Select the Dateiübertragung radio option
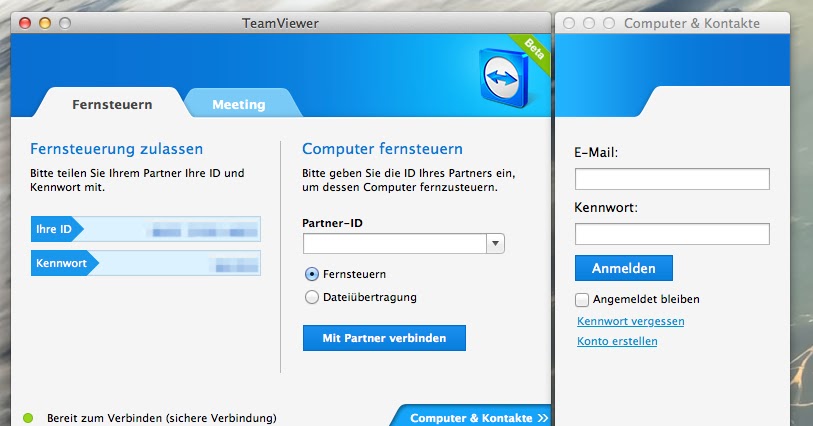 click(x=312, y=297)
